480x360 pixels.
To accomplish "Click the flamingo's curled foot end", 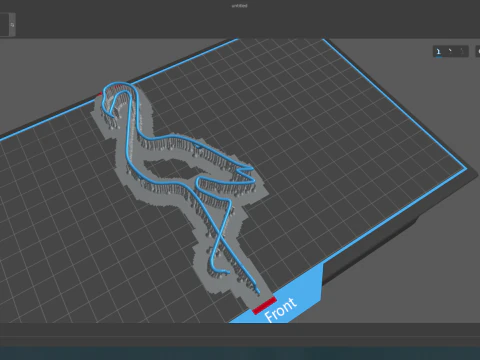I will (219, 268).
